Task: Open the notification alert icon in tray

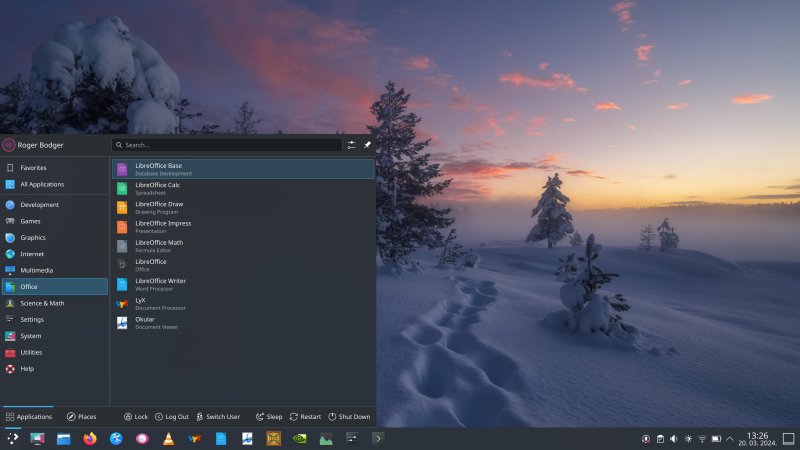Action: point(646,439)
